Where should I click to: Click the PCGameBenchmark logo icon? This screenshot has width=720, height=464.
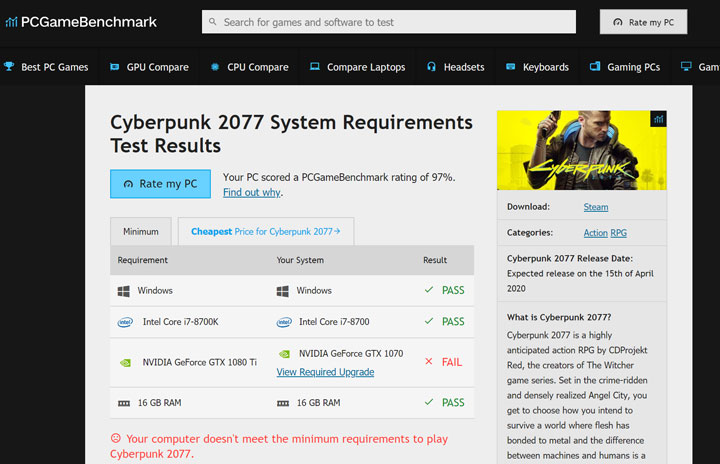pos(11,22)
